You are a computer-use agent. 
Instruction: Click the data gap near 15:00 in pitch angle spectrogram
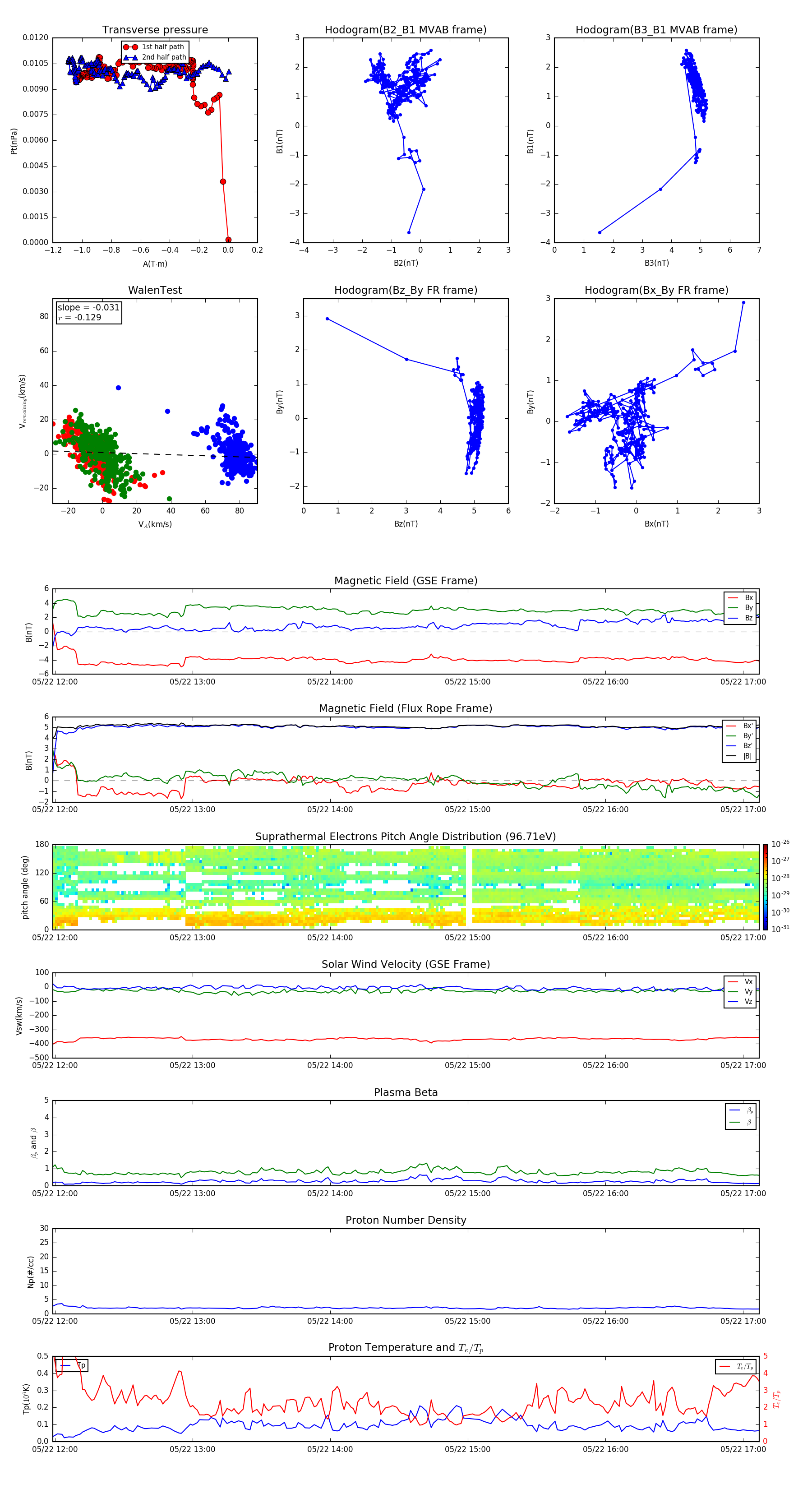469,887
